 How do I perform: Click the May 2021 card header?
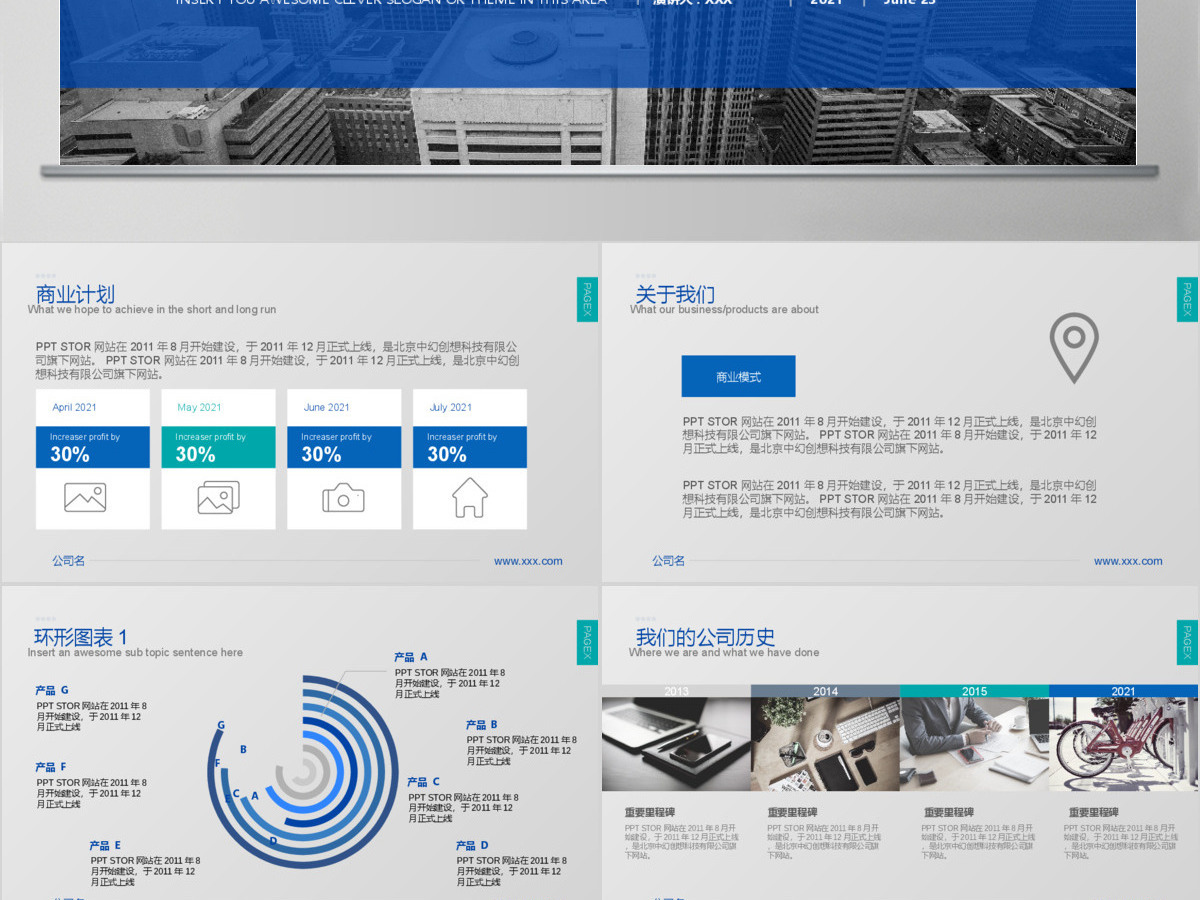(218, 408)
